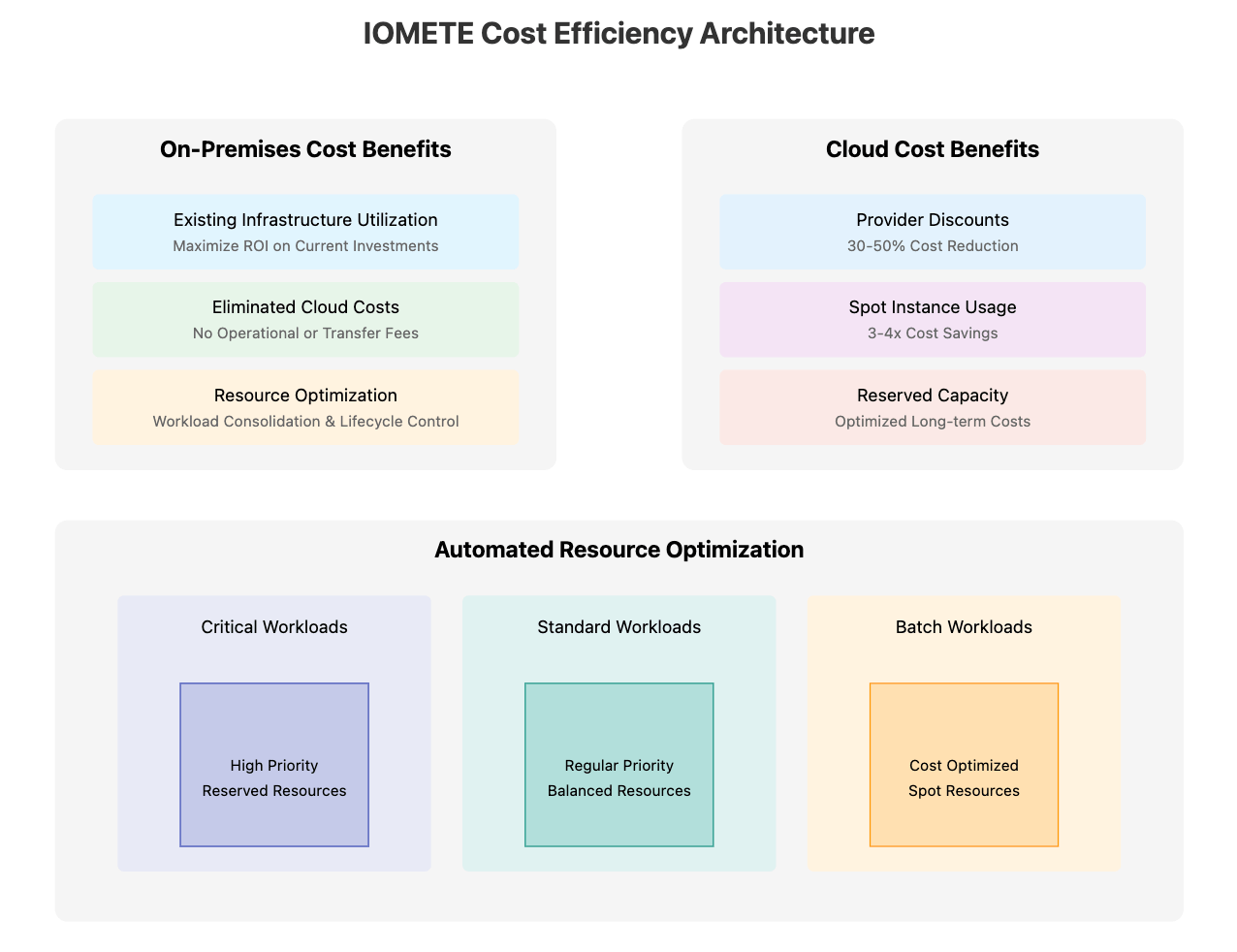This screenshot has height=952, width=1237.
Task: Click Optimized Long-term Costs text
Action: [933, 422]
